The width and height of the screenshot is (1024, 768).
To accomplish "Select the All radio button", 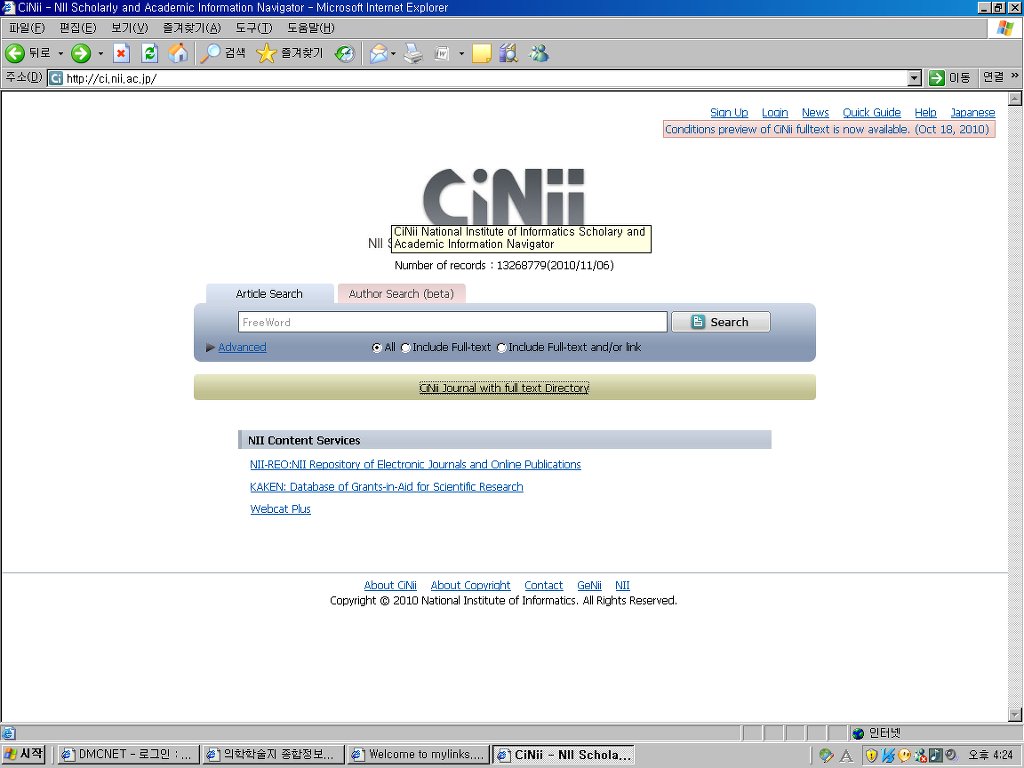I will tap(377, 347).
